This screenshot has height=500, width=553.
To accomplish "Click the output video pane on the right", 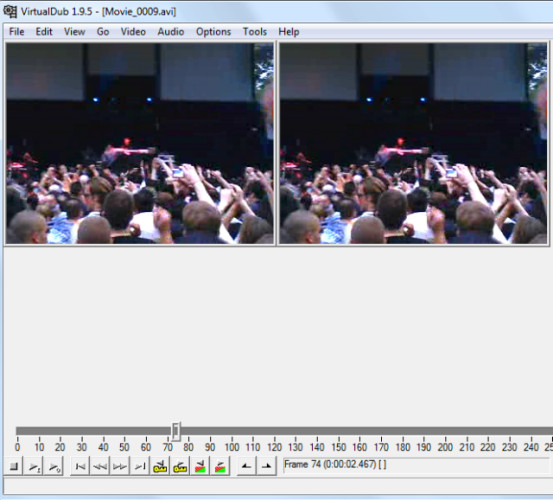I will tap(413, 143).
